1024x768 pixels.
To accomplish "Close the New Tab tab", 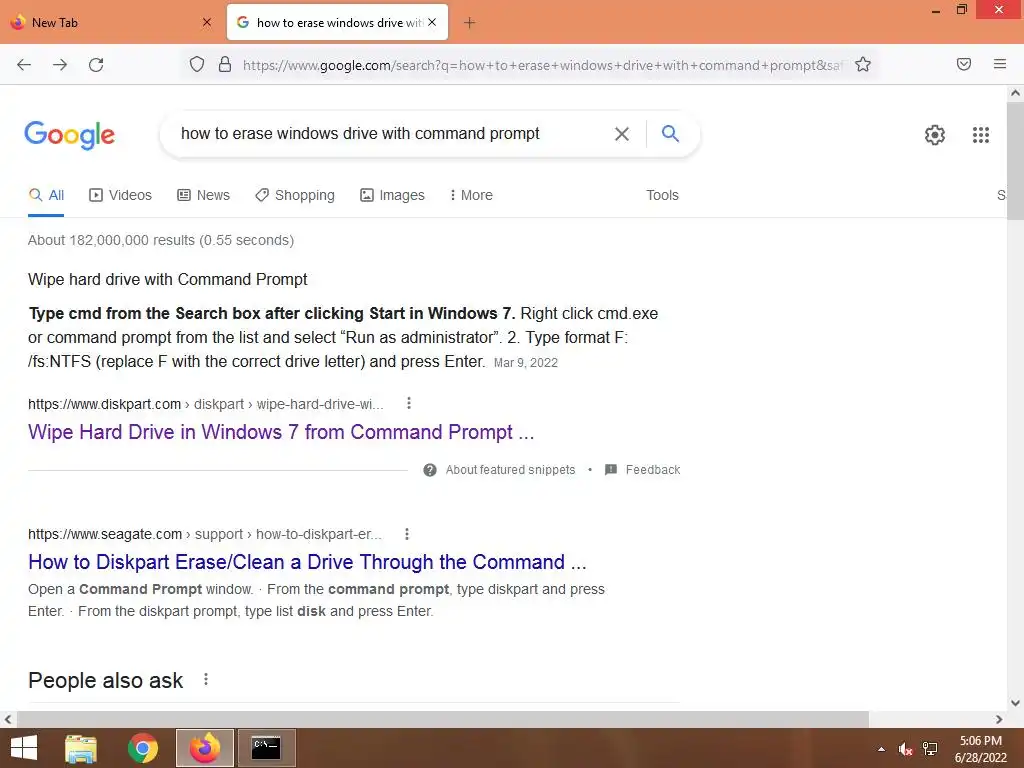I will click(207, 22).
